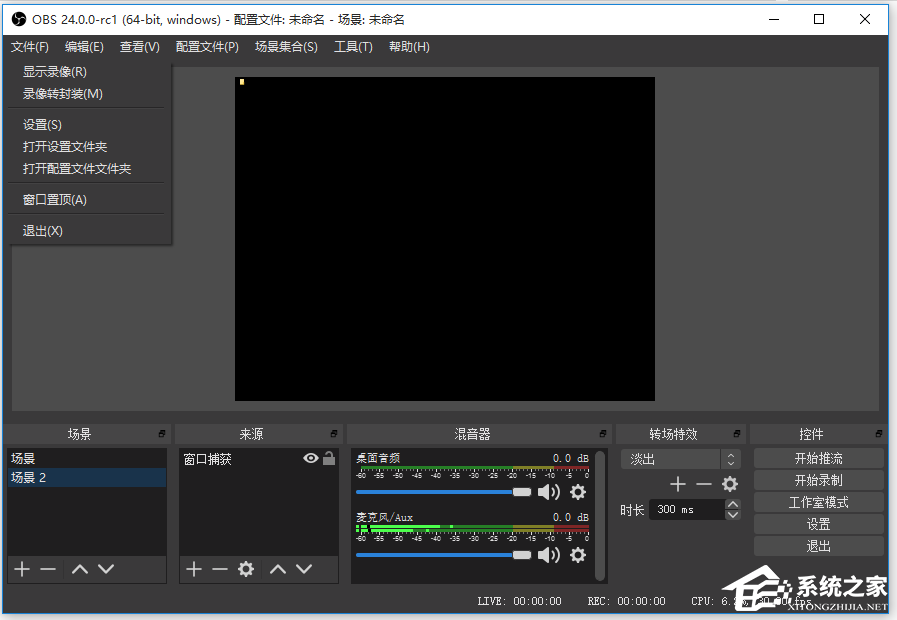Open source properties with the gear icon
The height and width of the screenshot is (620, 897).
click(x=248, y=569)
